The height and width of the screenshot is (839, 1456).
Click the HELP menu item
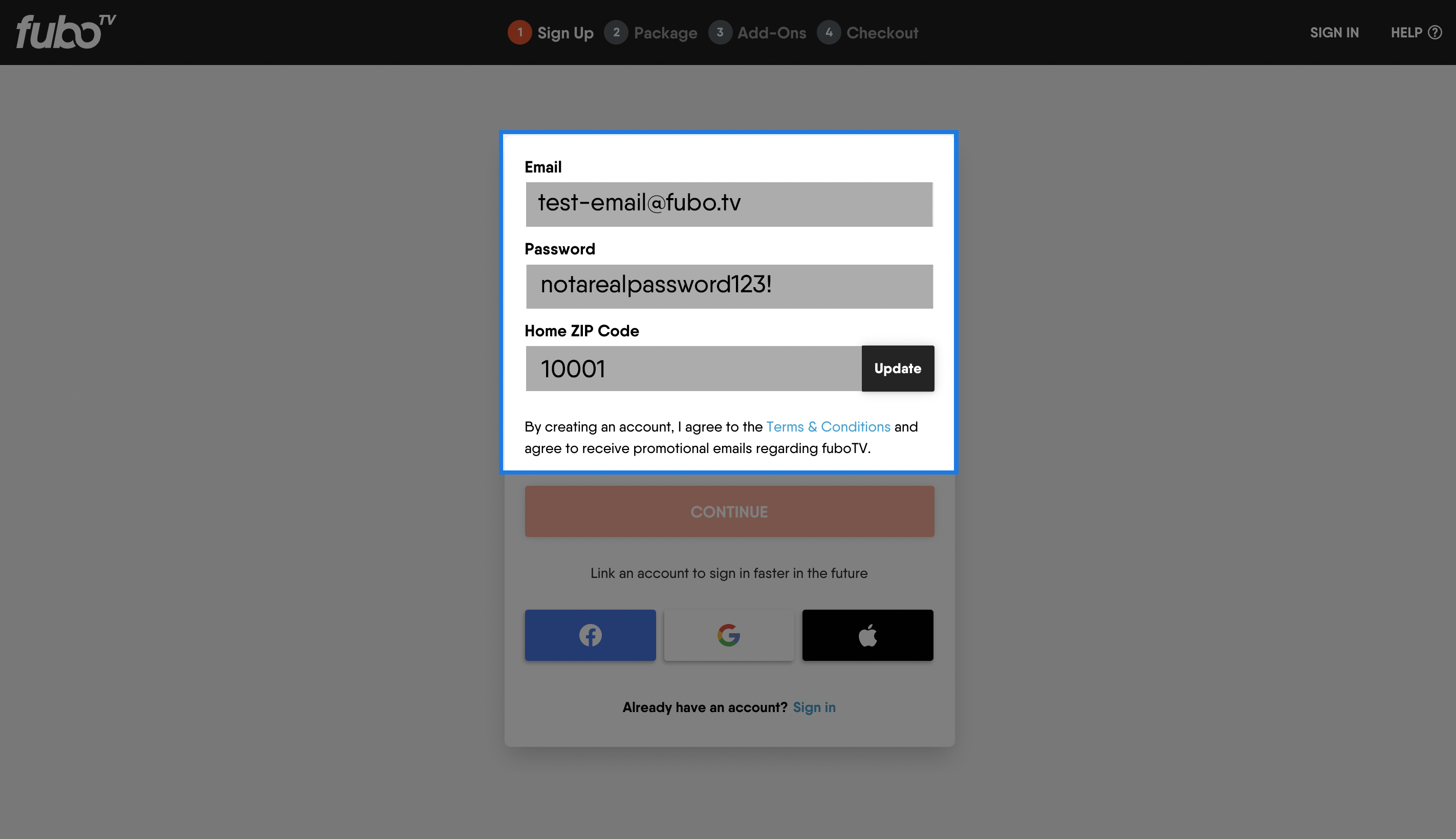pyautogui.click(x=1414, y=33)
